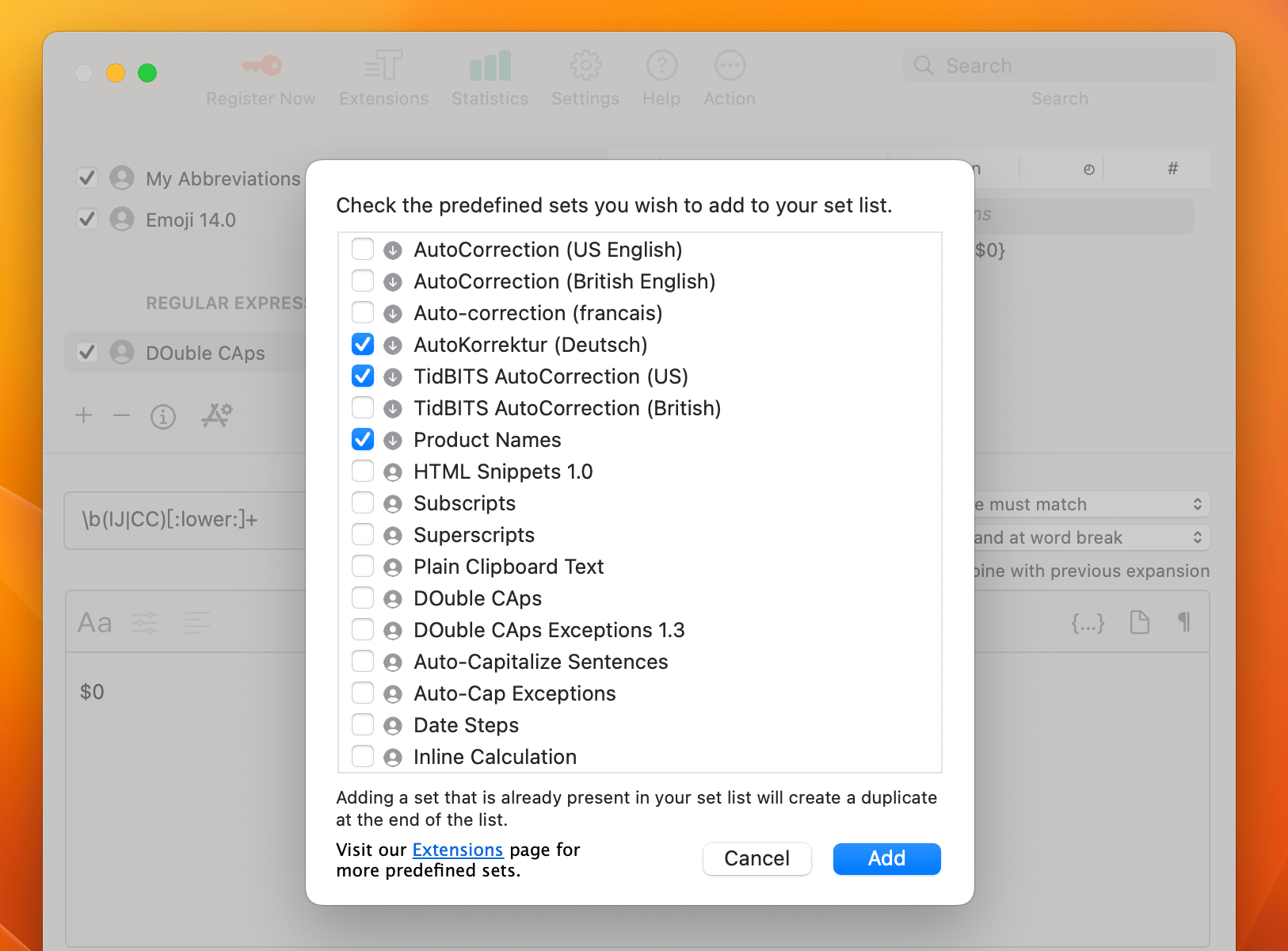Open the Extensions page link
Viewport: 1288px width, 951px height.
coord(458,850)
